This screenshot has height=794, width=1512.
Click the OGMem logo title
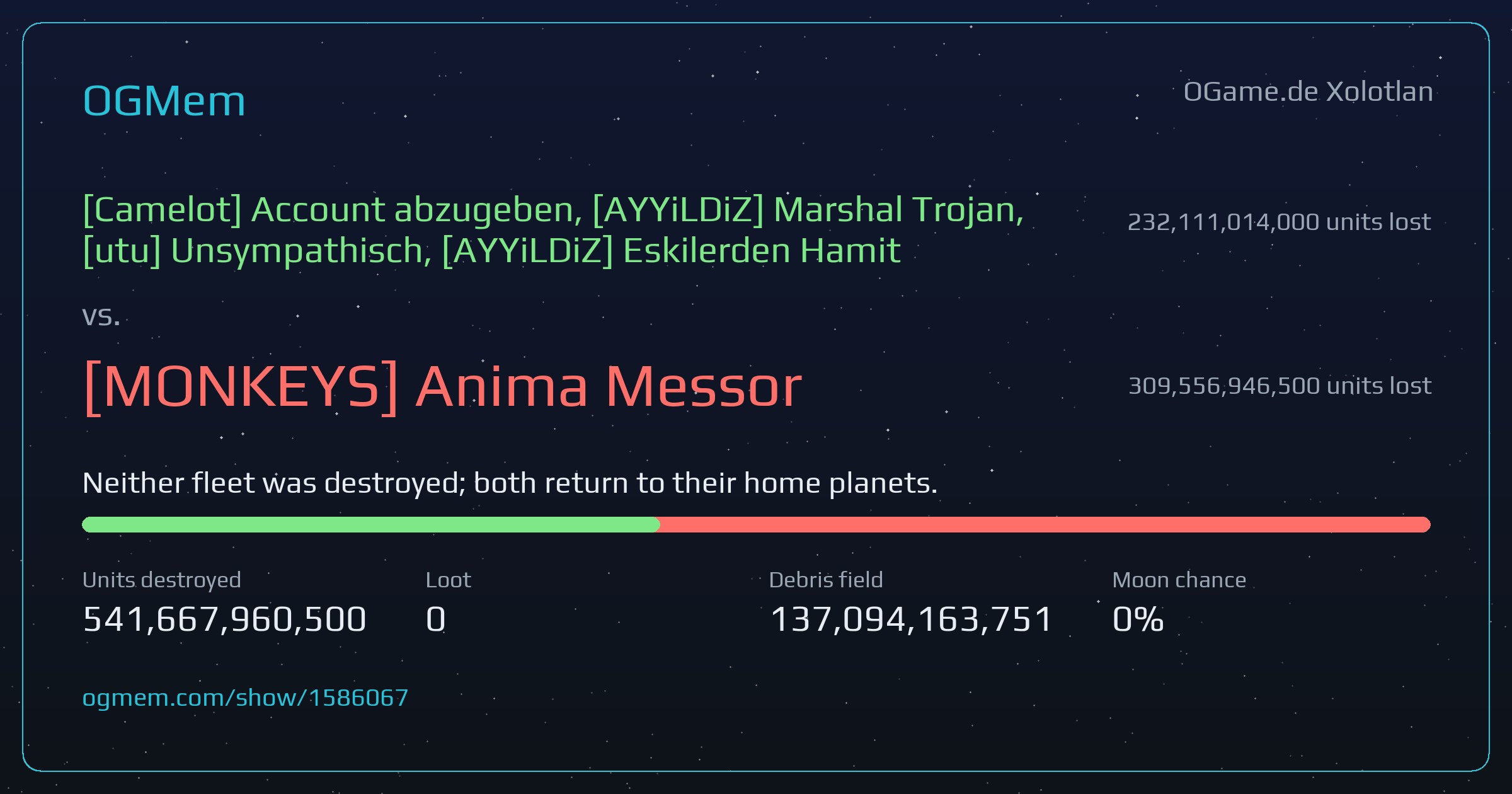click(164, 101)
